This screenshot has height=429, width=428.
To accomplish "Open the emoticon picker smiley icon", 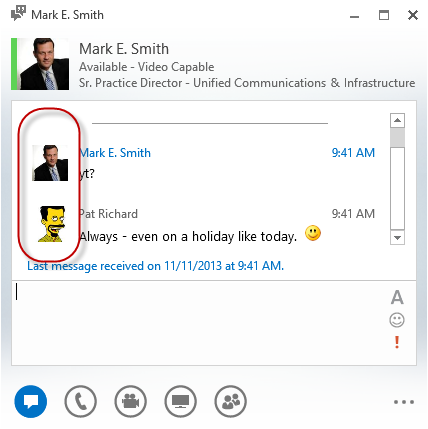I will (x=397, y=320).
